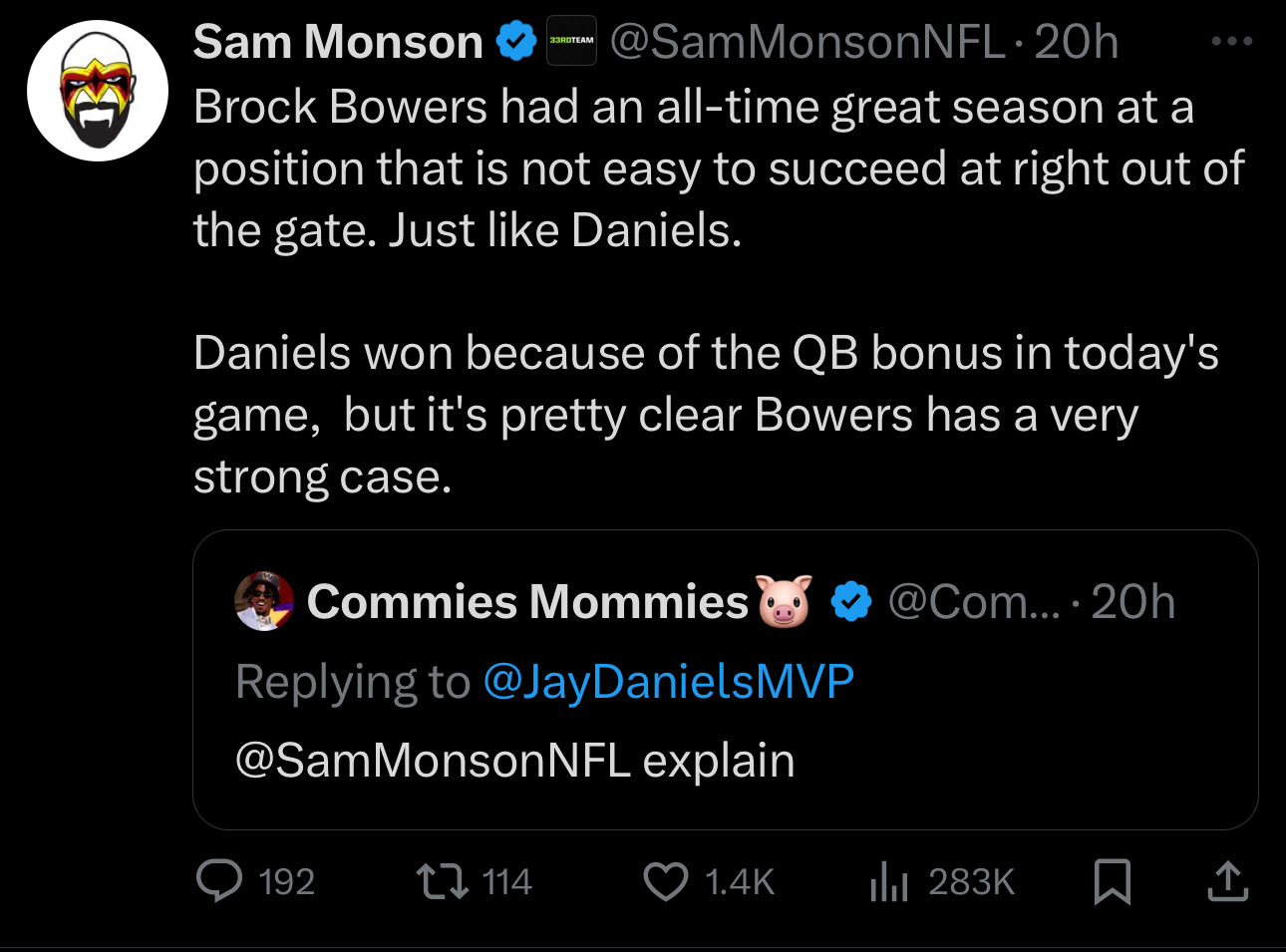Viewport: 1286px width, 952px height.
Task: Click the reply speech bubble icon
Action: 218,881
